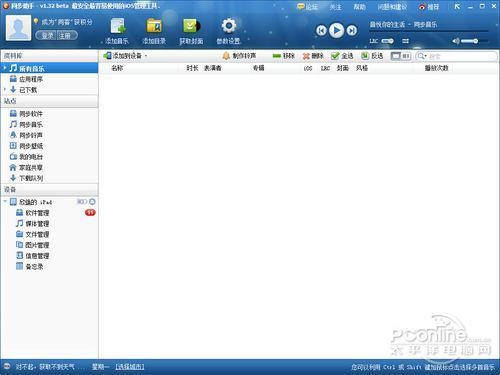Open 问题和建议 feedback menu
This screenshot has width=500, height=375.
tap(392, 7)
